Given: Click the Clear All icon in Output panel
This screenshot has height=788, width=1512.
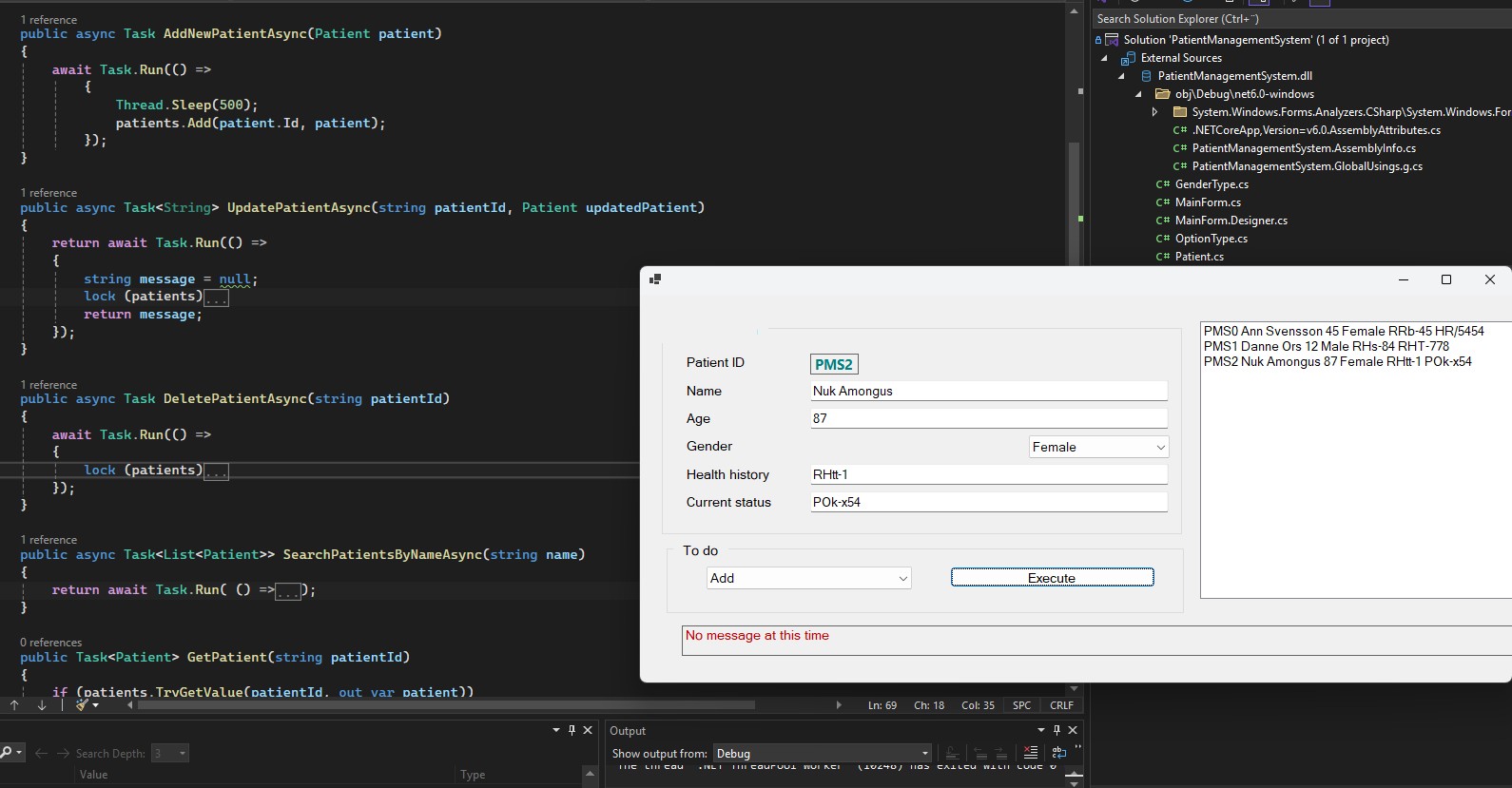Looking at the screenshot, I should (1030, 753).
